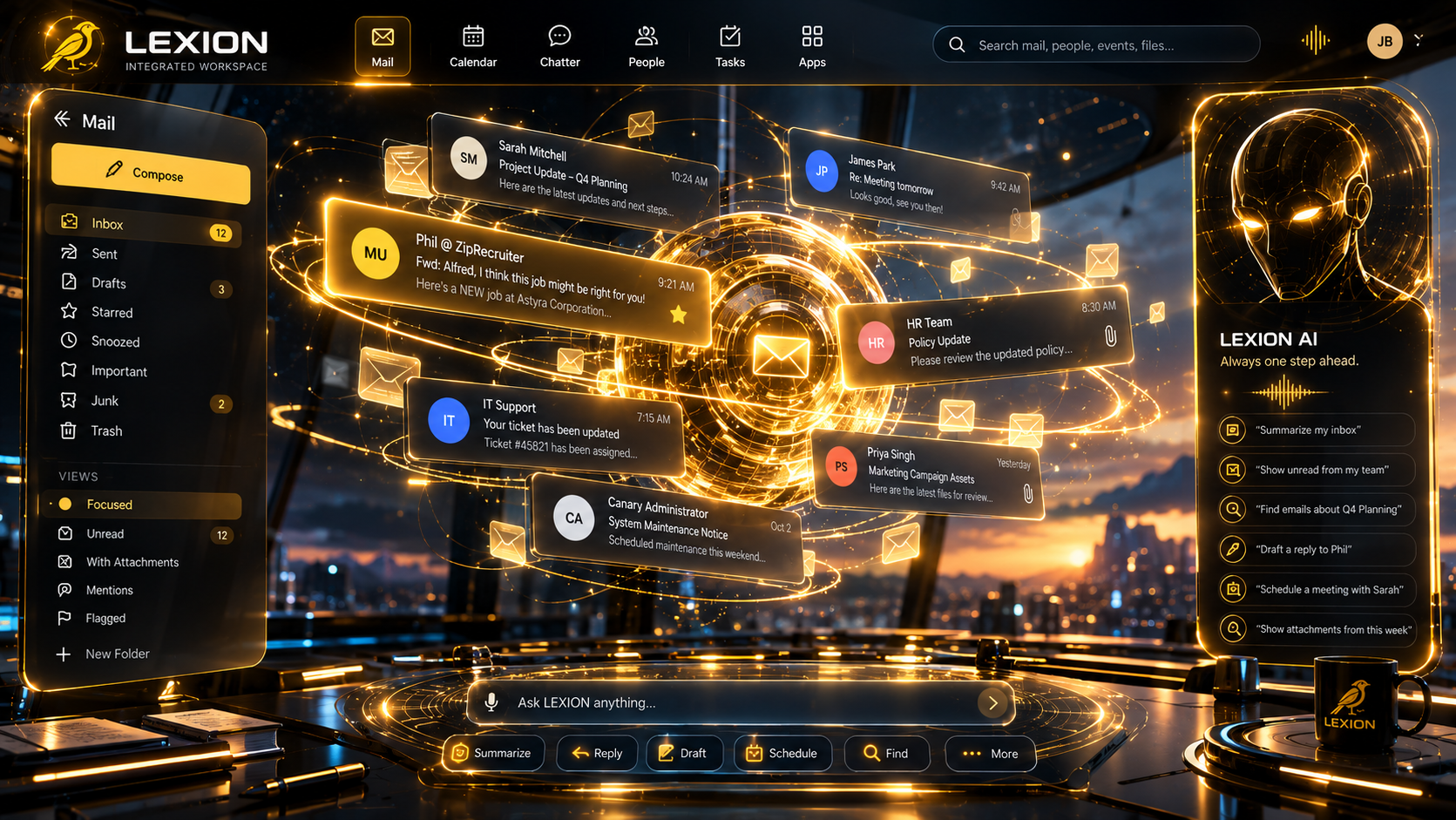Select the "Summarize my inbox" suggestion
Screen dimensions: 1456x820
(x=1317, y=430)
